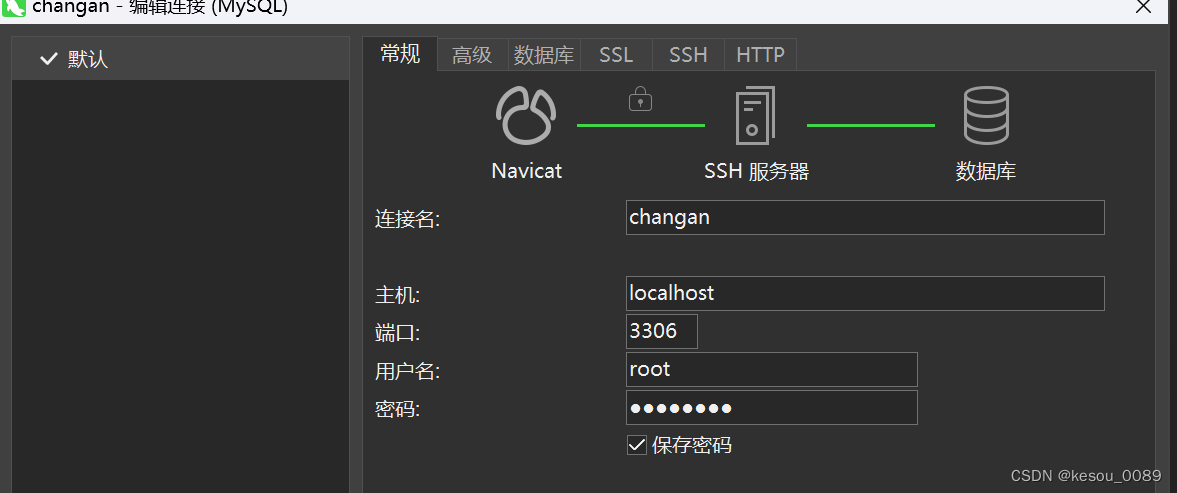Click the SSH server icon in the diagram
Image resolution: width=1177 pixels, height=493 pixels.
pos(755,116)
